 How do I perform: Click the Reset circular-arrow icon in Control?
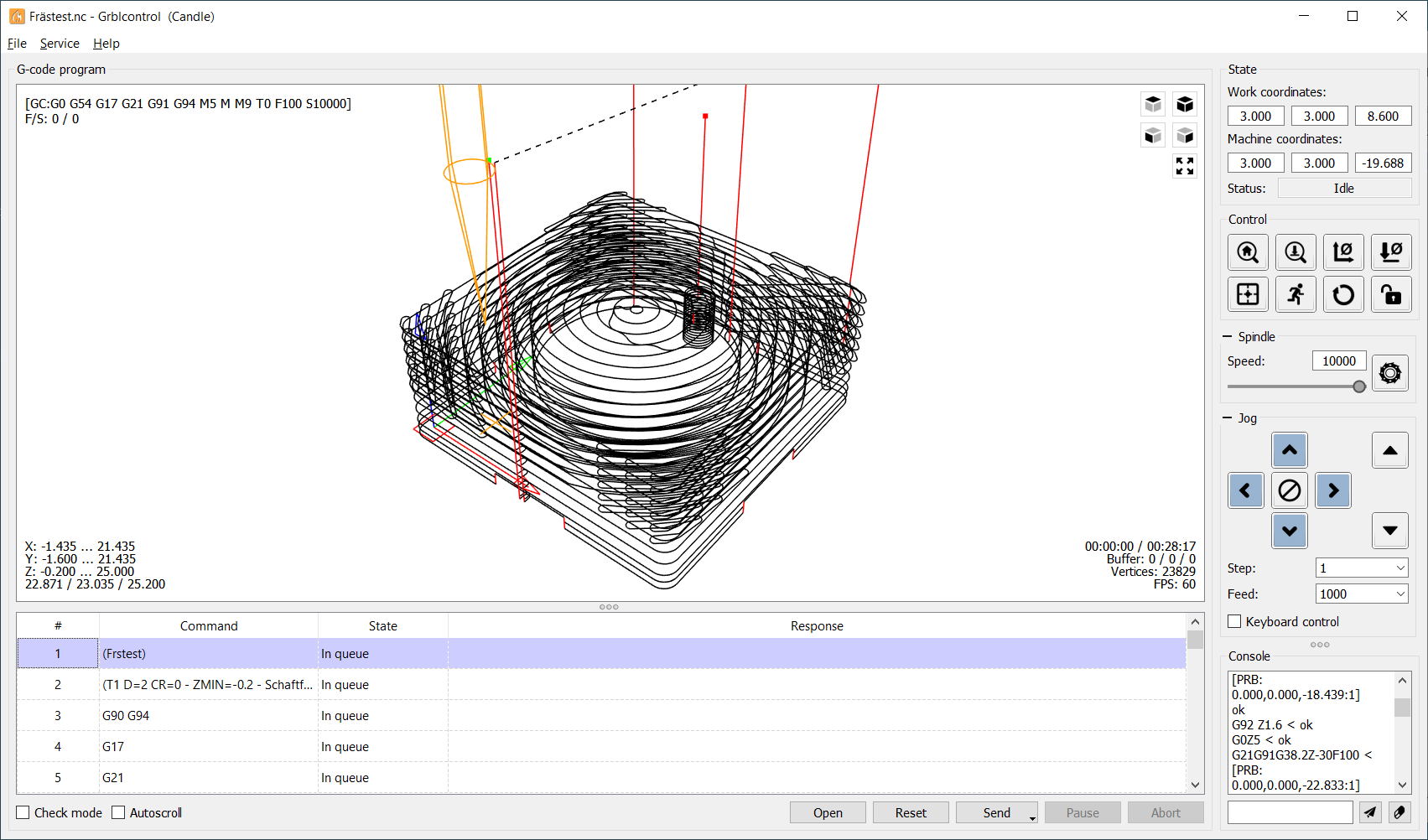[x=1343, y=294]
